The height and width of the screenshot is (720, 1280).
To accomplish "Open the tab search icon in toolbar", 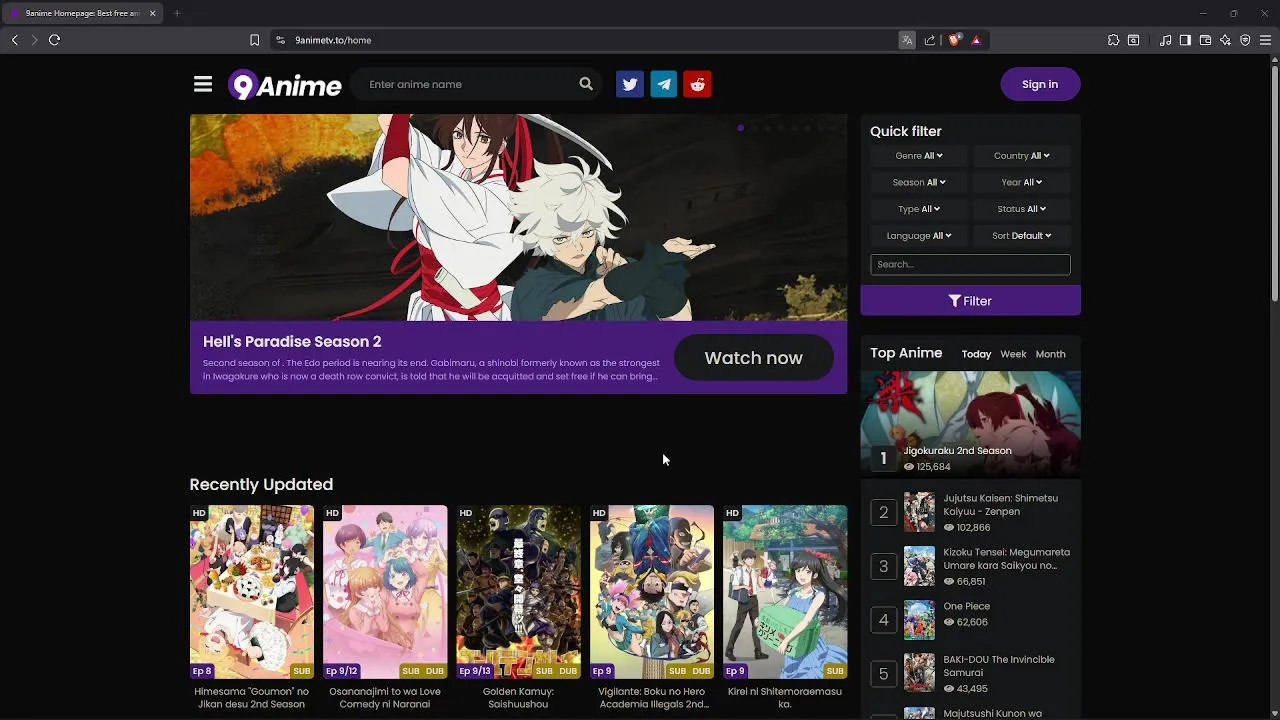I will (x=1133, y=40).
